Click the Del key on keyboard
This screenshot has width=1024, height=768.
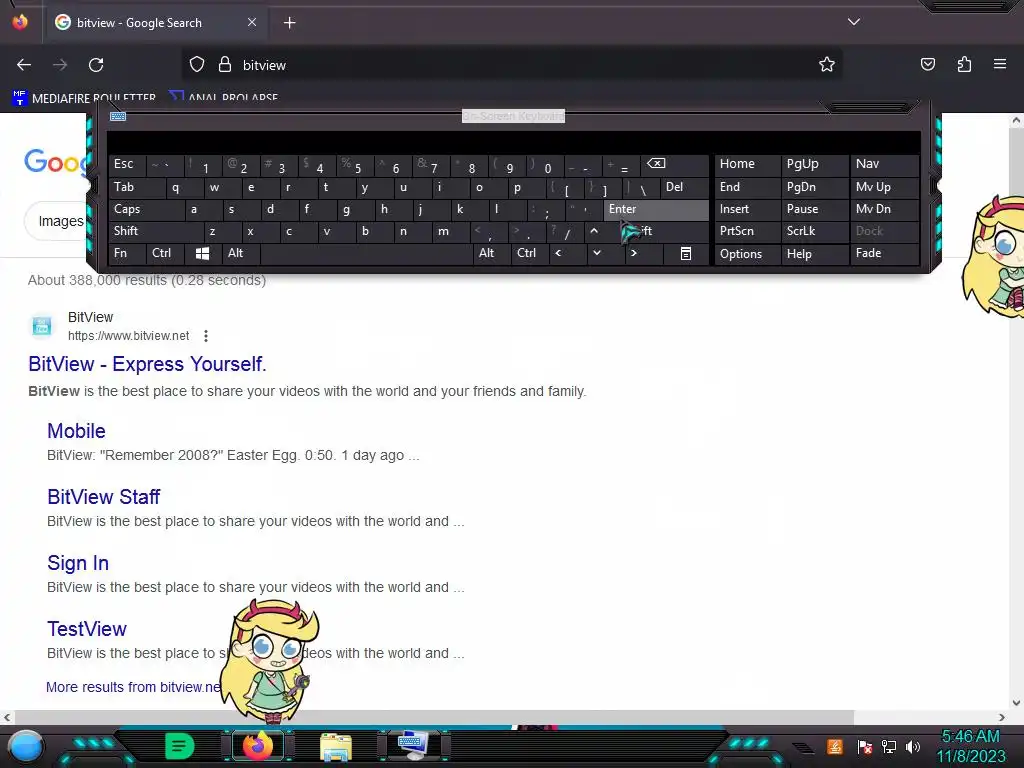[x=684, y=187]
